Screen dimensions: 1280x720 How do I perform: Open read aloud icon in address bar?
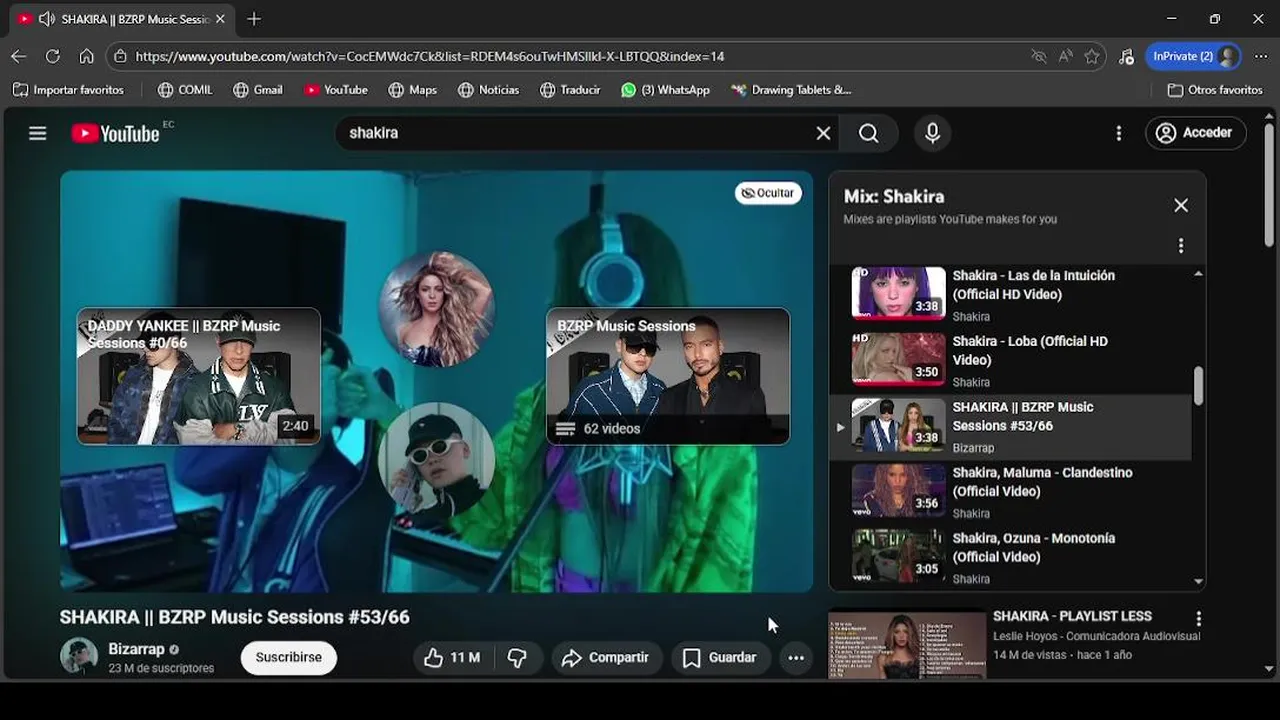coord(1065,56)
